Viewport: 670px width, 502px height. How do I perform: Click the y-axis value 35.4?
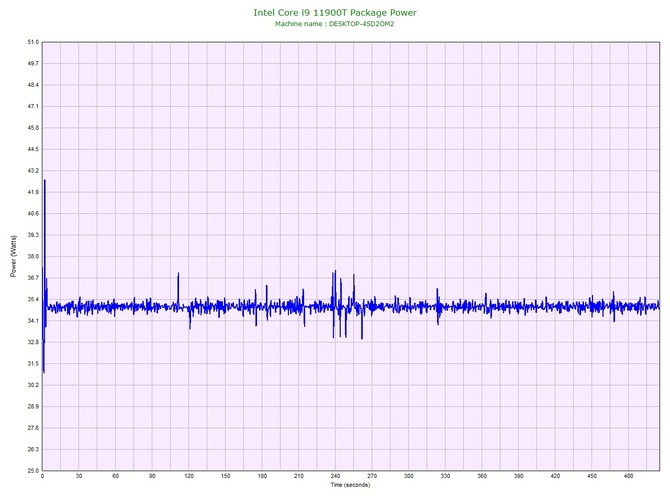[x=33, y=299]
